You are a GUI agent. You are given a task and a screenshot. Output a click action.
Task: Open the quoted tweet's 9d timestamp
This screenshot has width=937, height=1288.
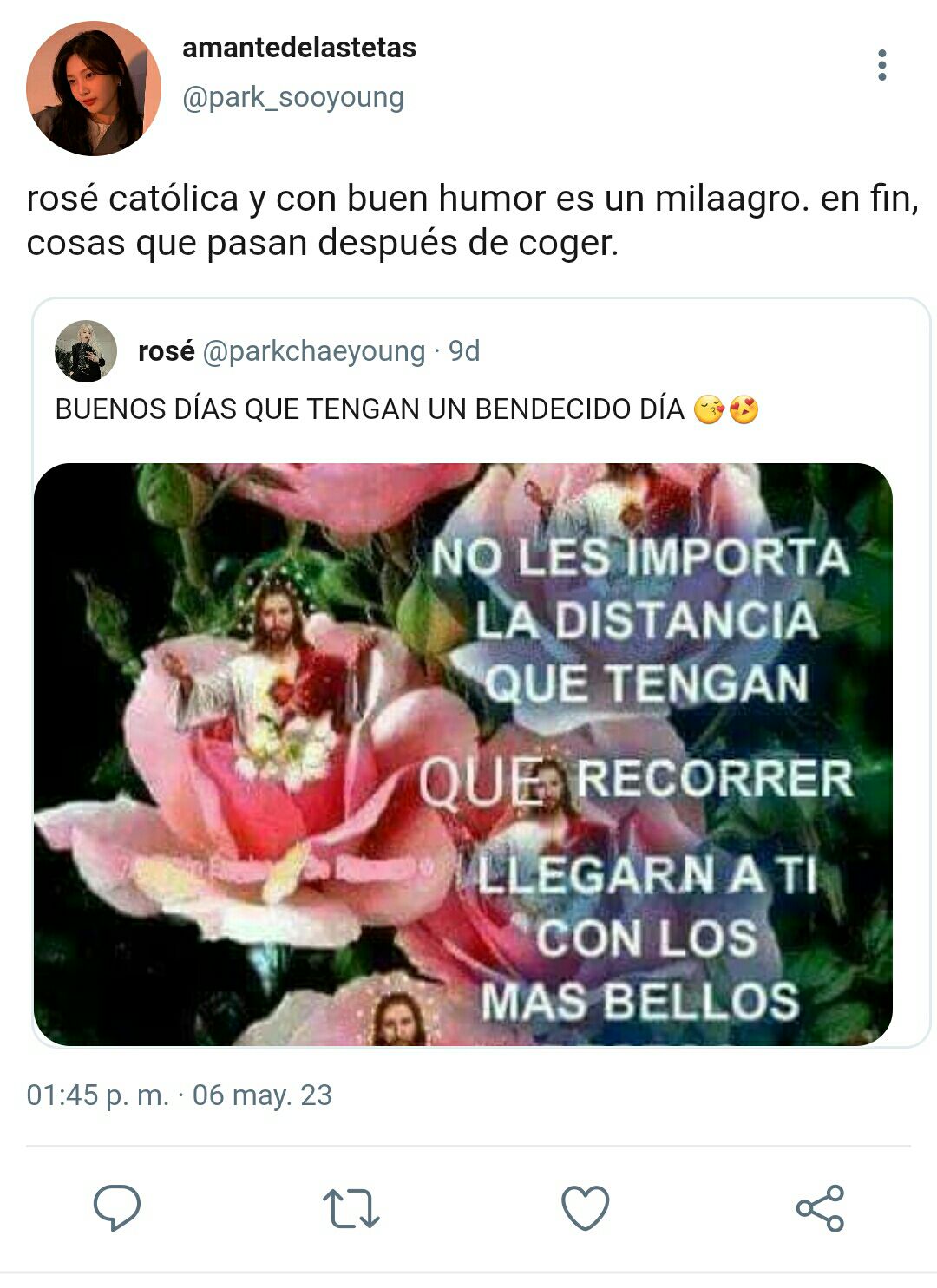point(464,350)
